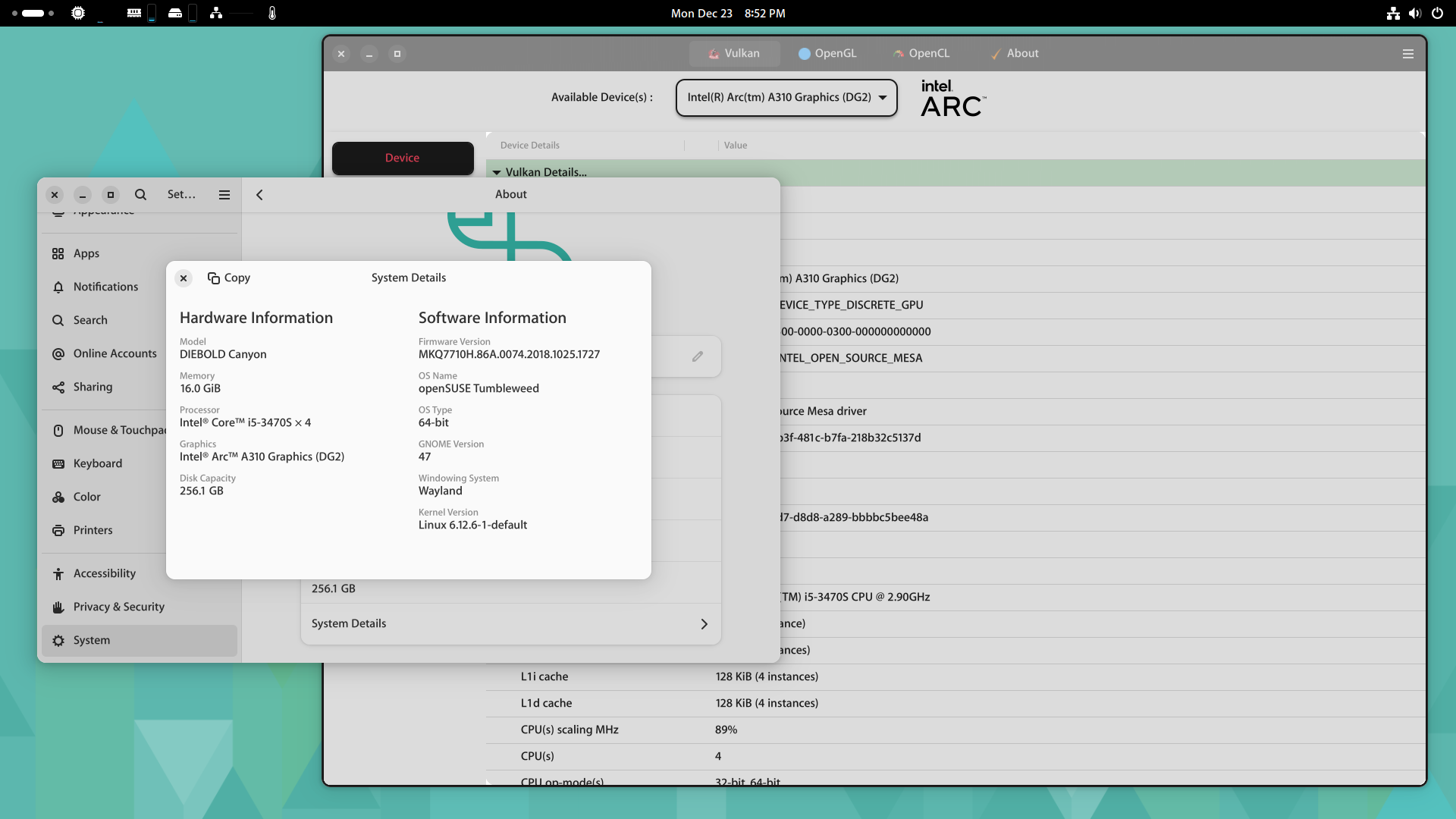The height and width of the screenshot is (819, 1456).
Task: Switch to the OpenCL tab
Action: click(x=921, y=54)
